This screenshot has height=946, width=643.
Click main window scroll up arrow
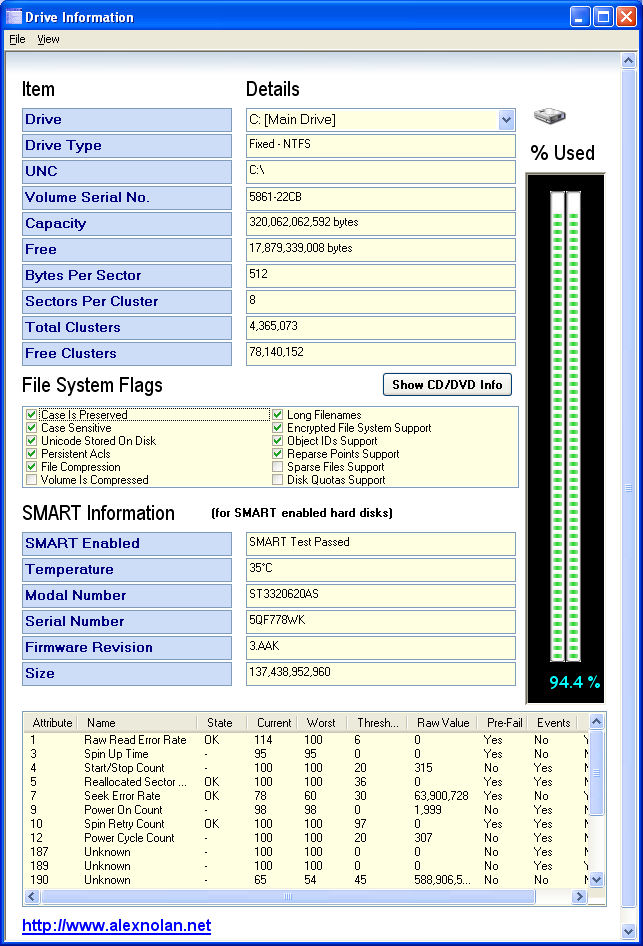point(629,60)
